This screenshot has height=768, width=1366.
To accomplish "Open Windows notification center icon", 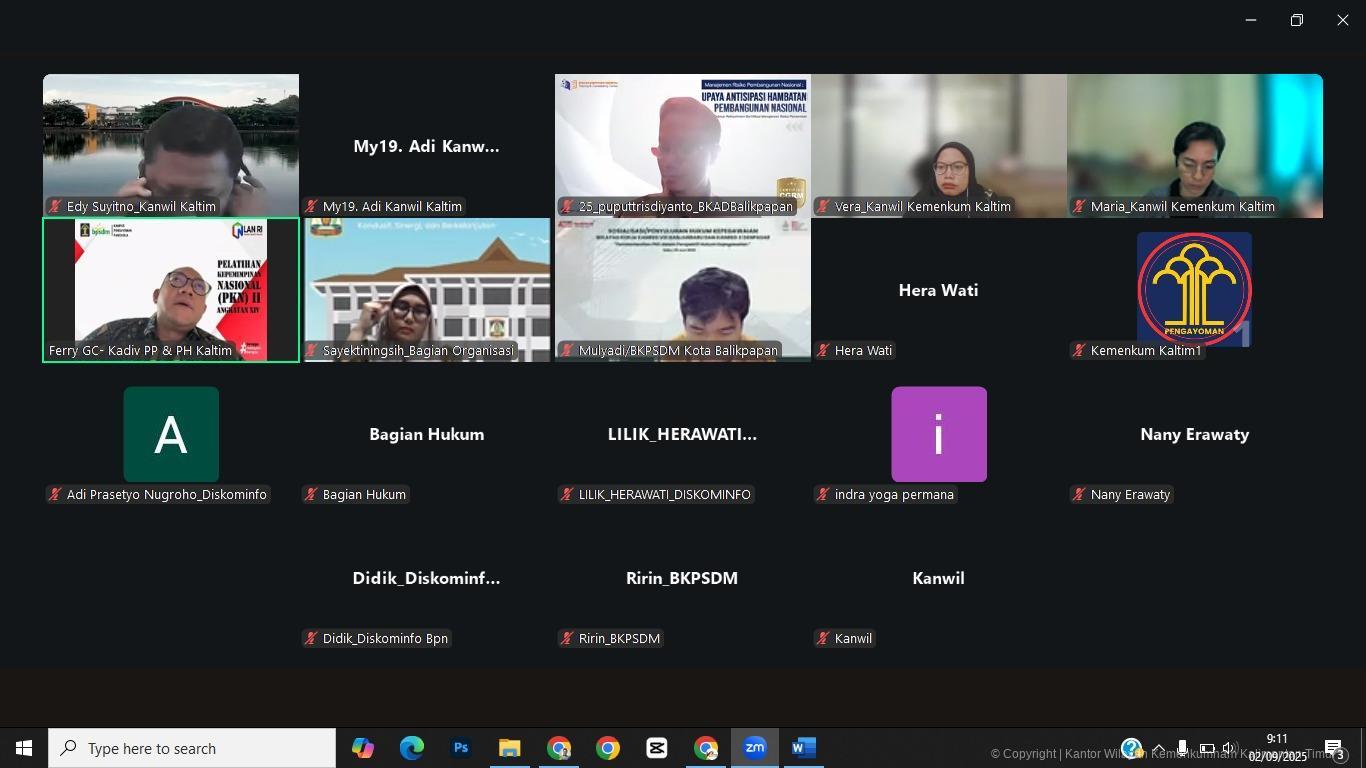I will [1333, 748].
